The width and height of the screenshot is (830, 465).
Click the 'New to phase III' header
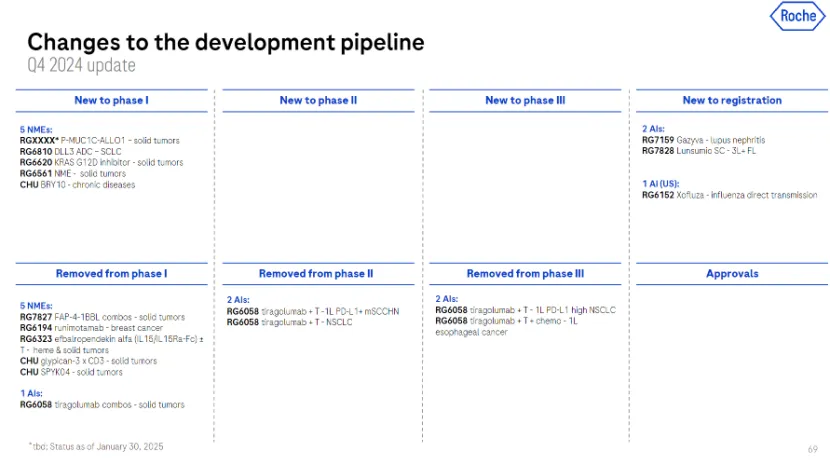(524, 100)
